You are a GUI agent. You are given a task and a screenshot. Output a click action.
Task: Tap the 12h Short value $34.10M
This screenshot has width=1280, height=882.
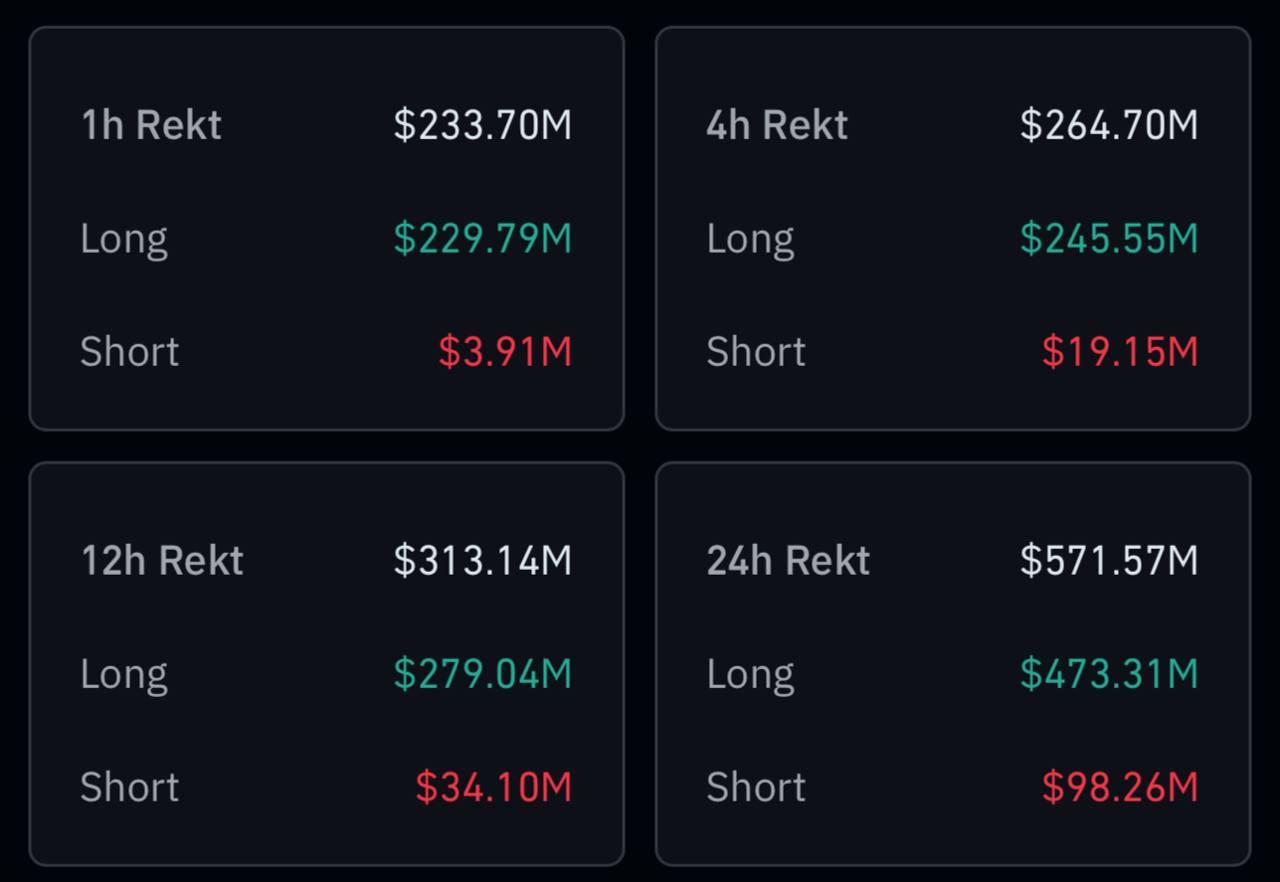click(x=493, y=787)
